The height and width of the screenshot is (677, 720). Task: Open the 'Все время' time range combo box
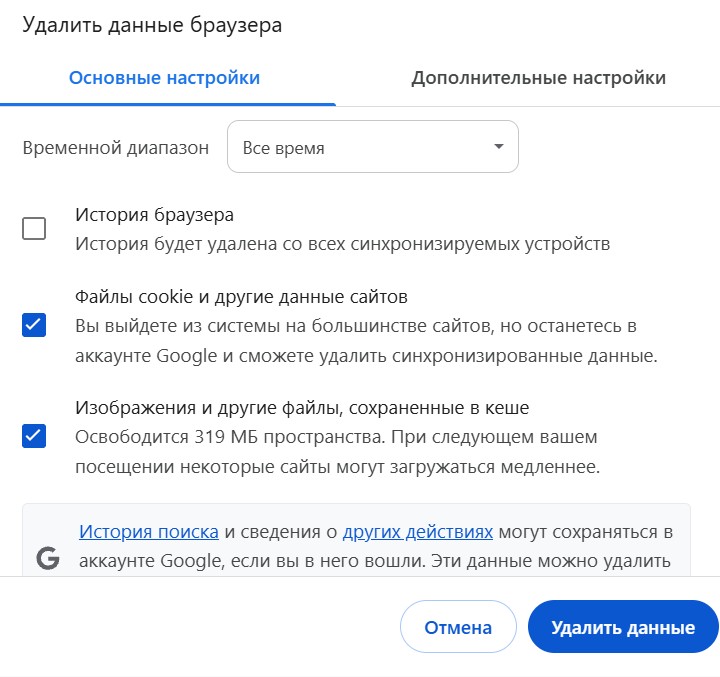[373, 147]
